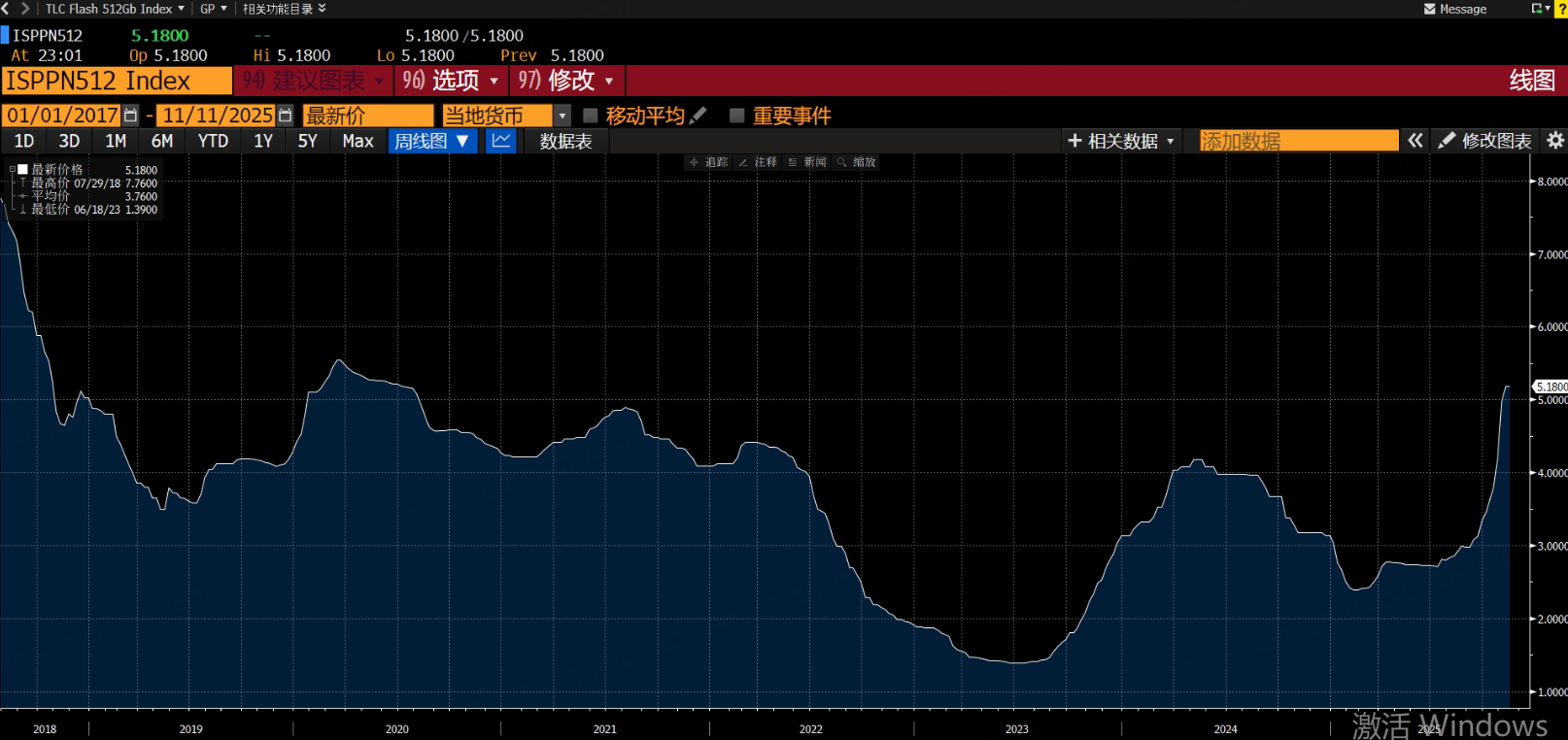Open the Message envelope icon
The image size is (1568, 740).
coord(1430,9)
